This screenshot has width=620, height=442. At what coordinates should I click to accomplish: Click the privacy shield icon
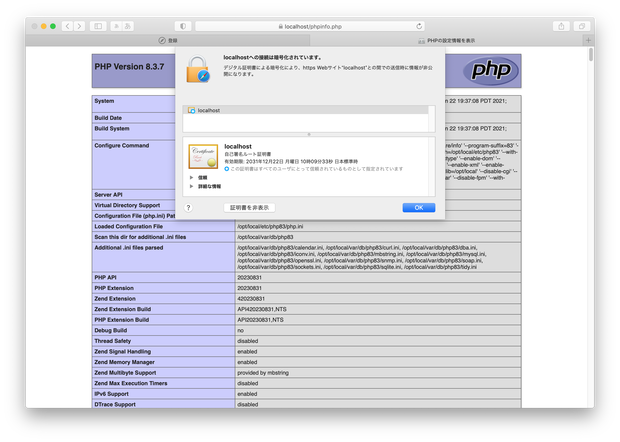coord(183,26)
